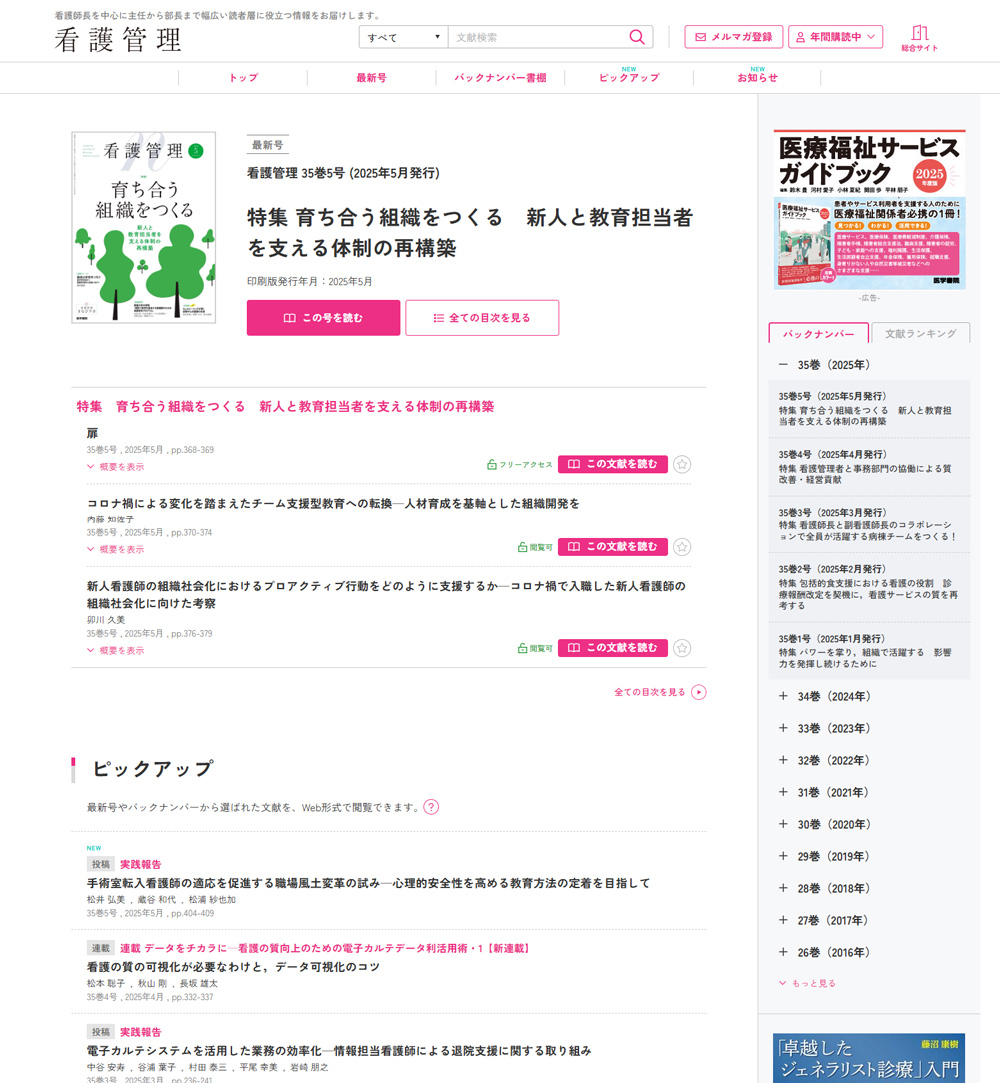Click the 連載 データをチカラに series link

[x=326, y=948]
